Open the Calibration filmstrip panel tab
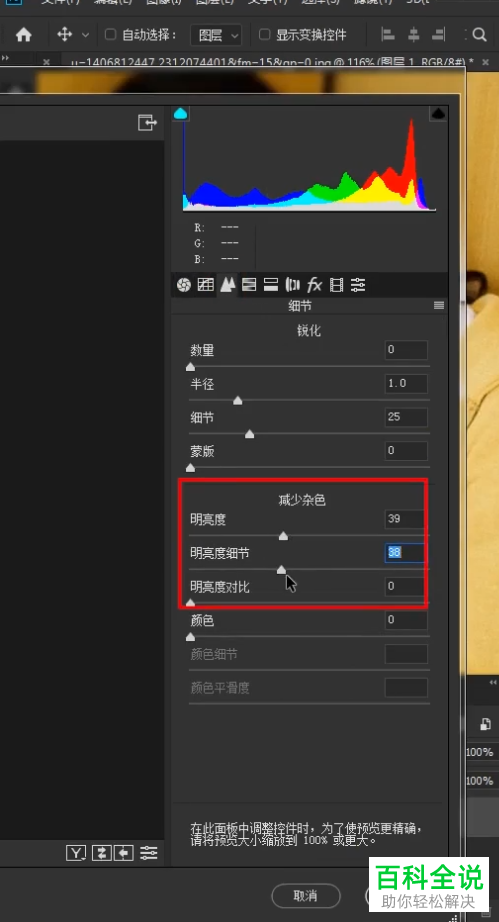Image resolution: width=499 pixels, height=922 pixels. point(336,286)
